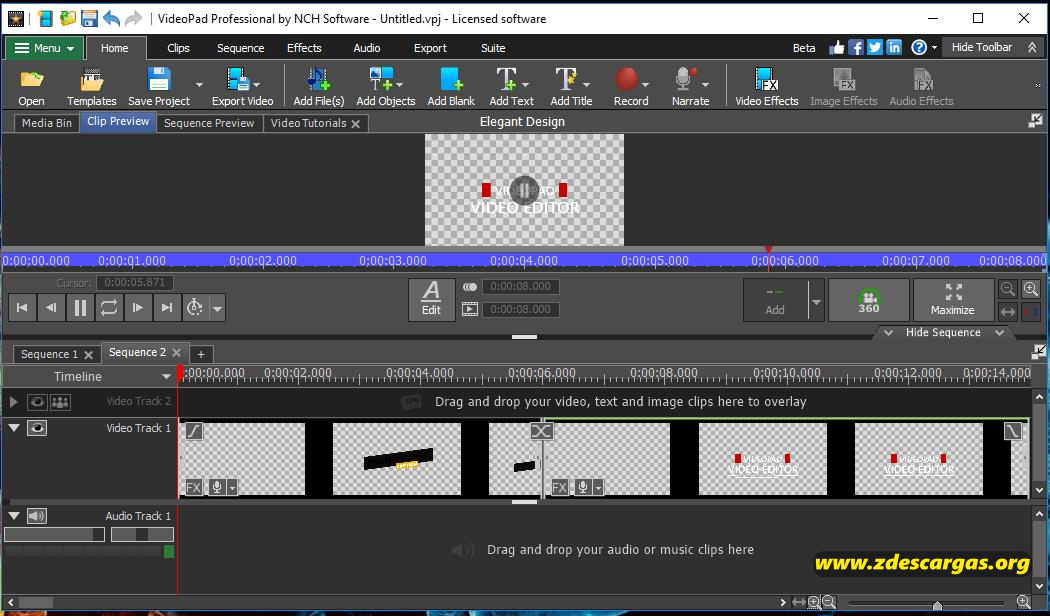Switch to Sequence Preview tab
Image resolution: width=1050 pixels, height=616 pixels.
click(x=209, y=123)
